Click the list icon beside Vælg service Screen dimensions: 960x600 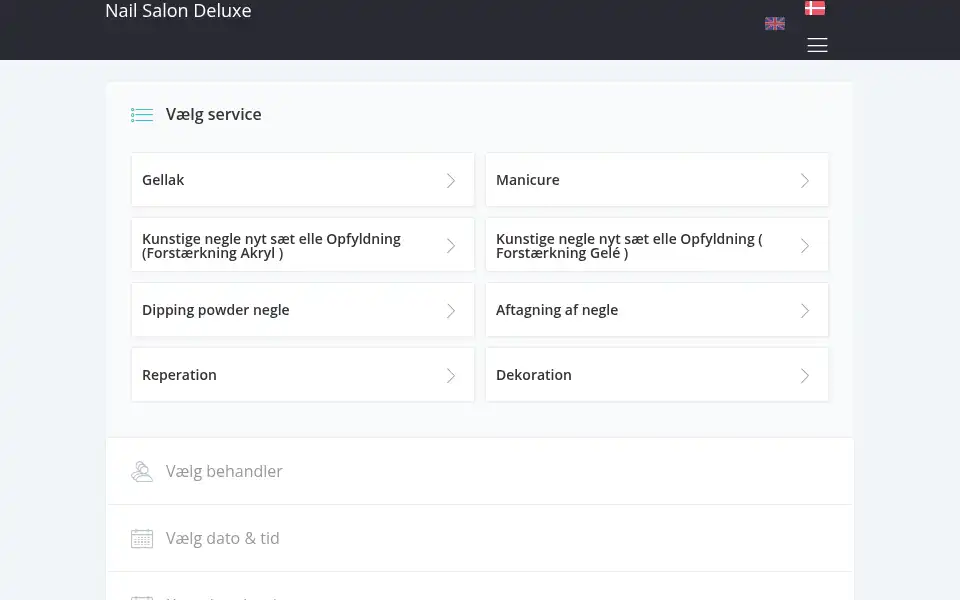coord(142,114)
